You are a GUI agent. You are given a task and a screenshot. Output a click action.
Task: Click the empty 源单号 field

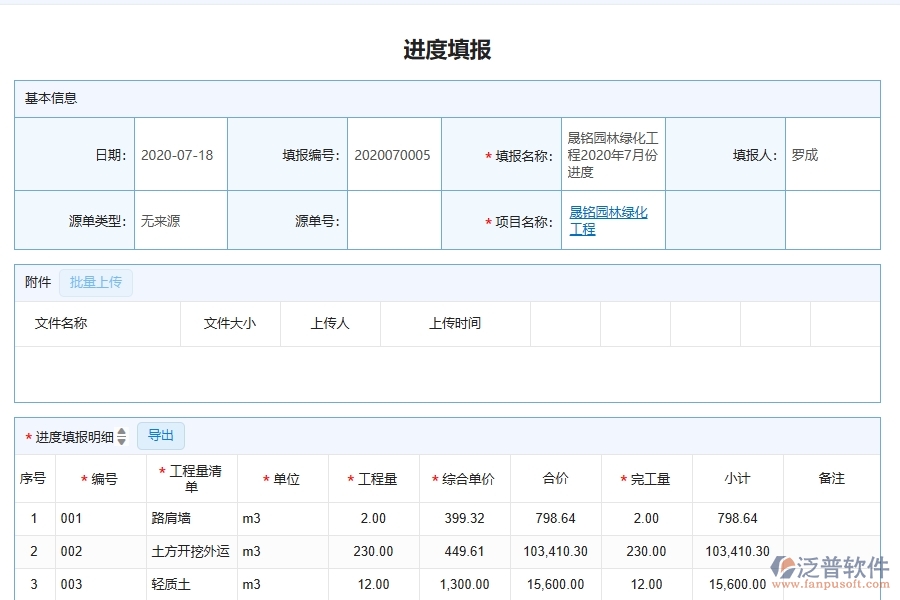pos(394,220)
